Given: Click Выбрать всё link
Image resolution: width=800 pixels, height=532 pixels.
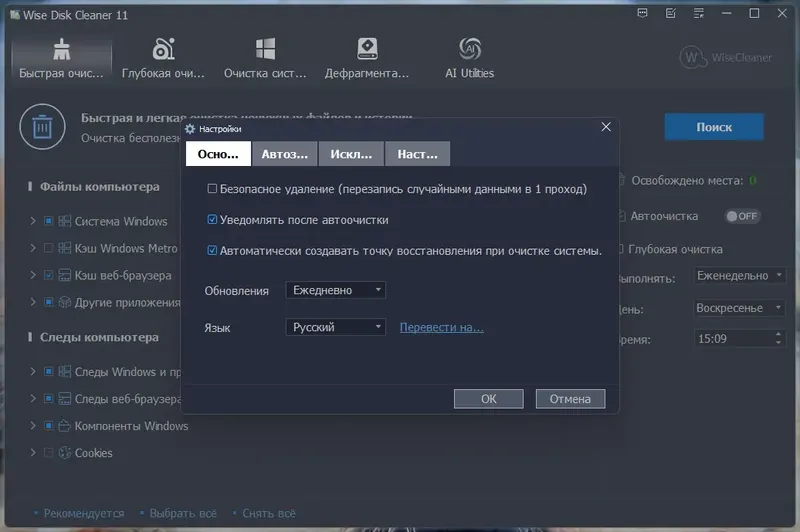Looking at the screenshot, I should click(183, 513).
